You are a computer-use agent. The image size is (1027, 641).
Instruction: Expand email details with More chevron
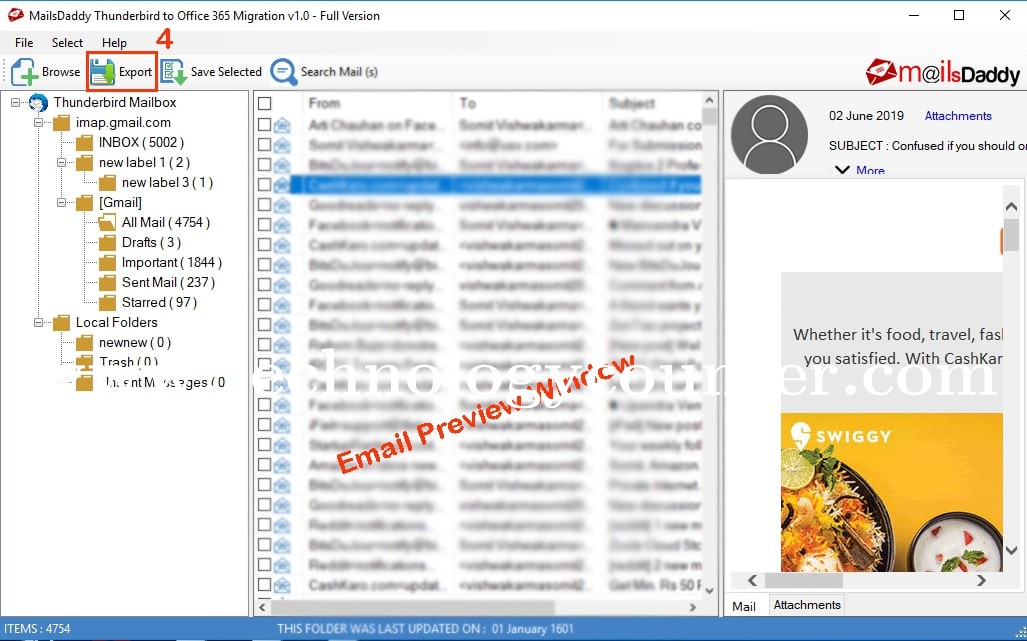click(842, 170)
